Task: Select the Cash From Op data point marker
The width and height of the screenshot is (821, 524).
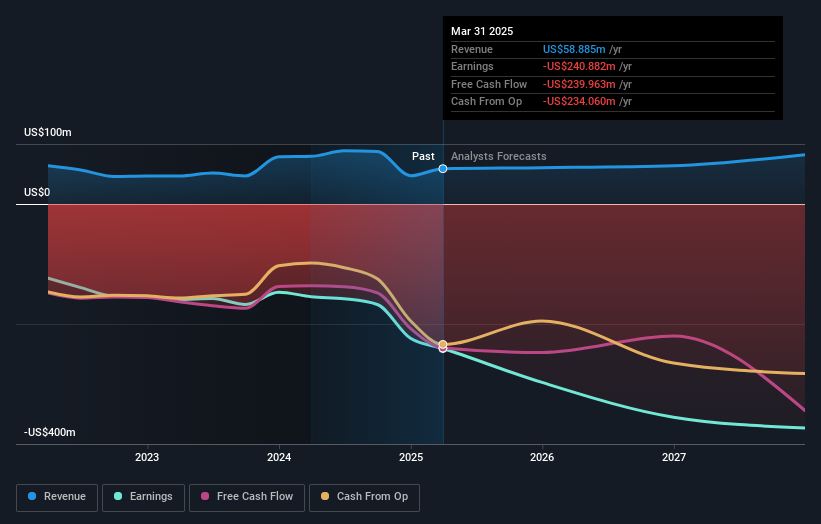Action: [x=443, y=344]
